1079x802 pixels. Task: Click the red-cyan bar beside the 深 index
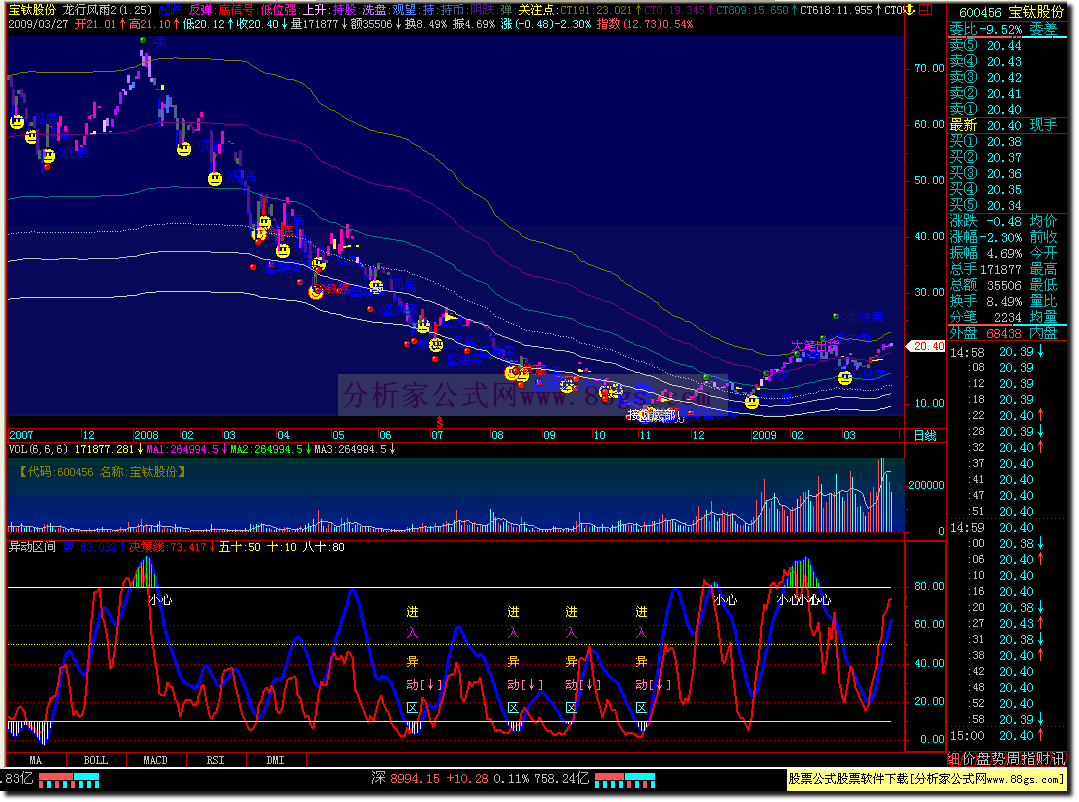coord(625,780)
